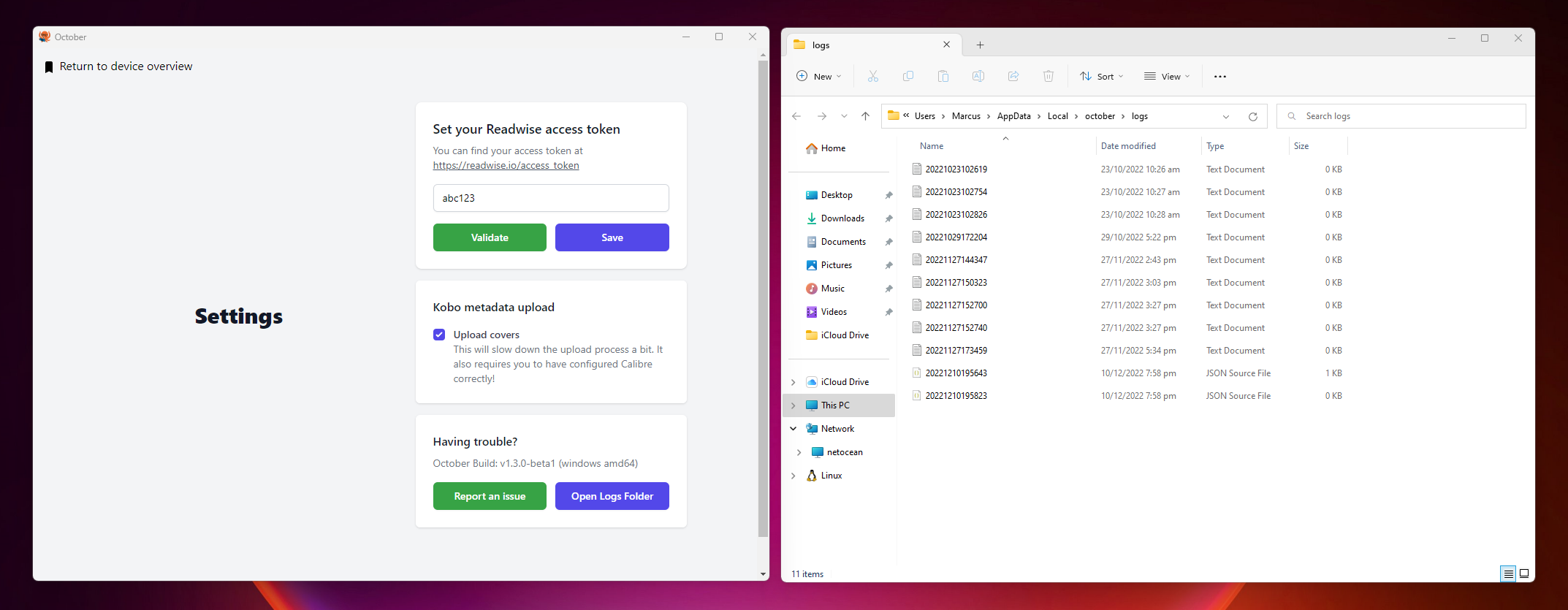Click the unpin icon next to Desktop
The image size is (1568, 610).
[x=888, y=196]
